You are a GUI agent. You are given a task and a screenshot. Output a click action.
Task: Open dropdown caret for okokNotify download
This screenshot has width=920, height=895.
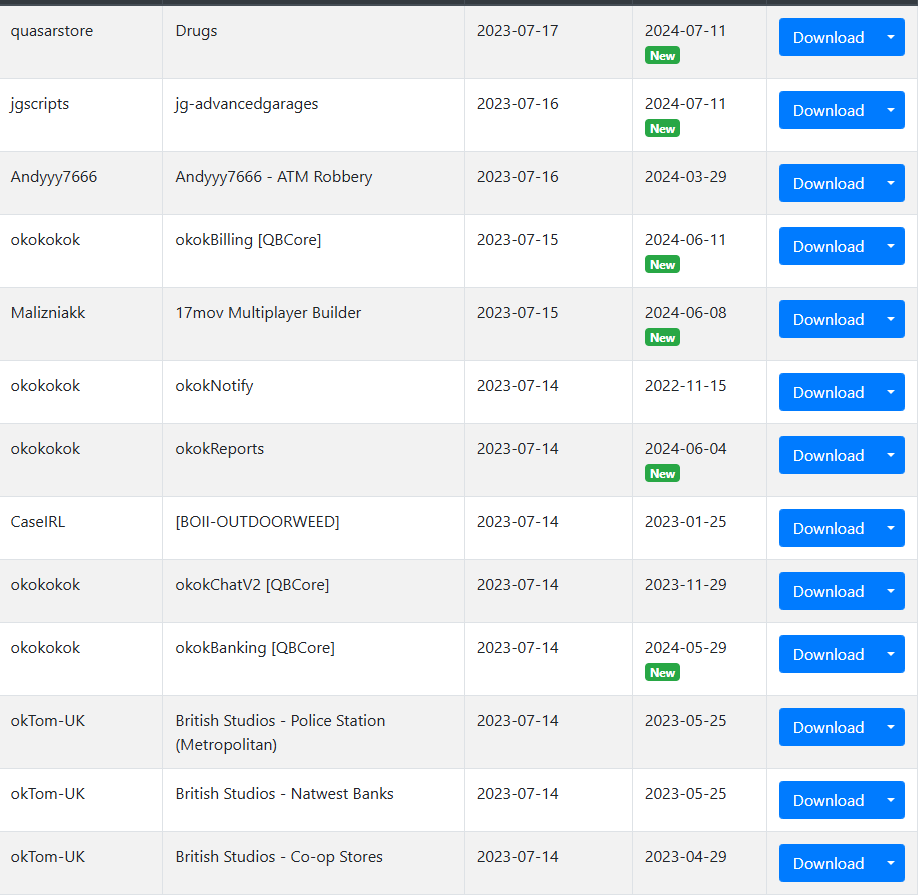click(x=891, y=392)
